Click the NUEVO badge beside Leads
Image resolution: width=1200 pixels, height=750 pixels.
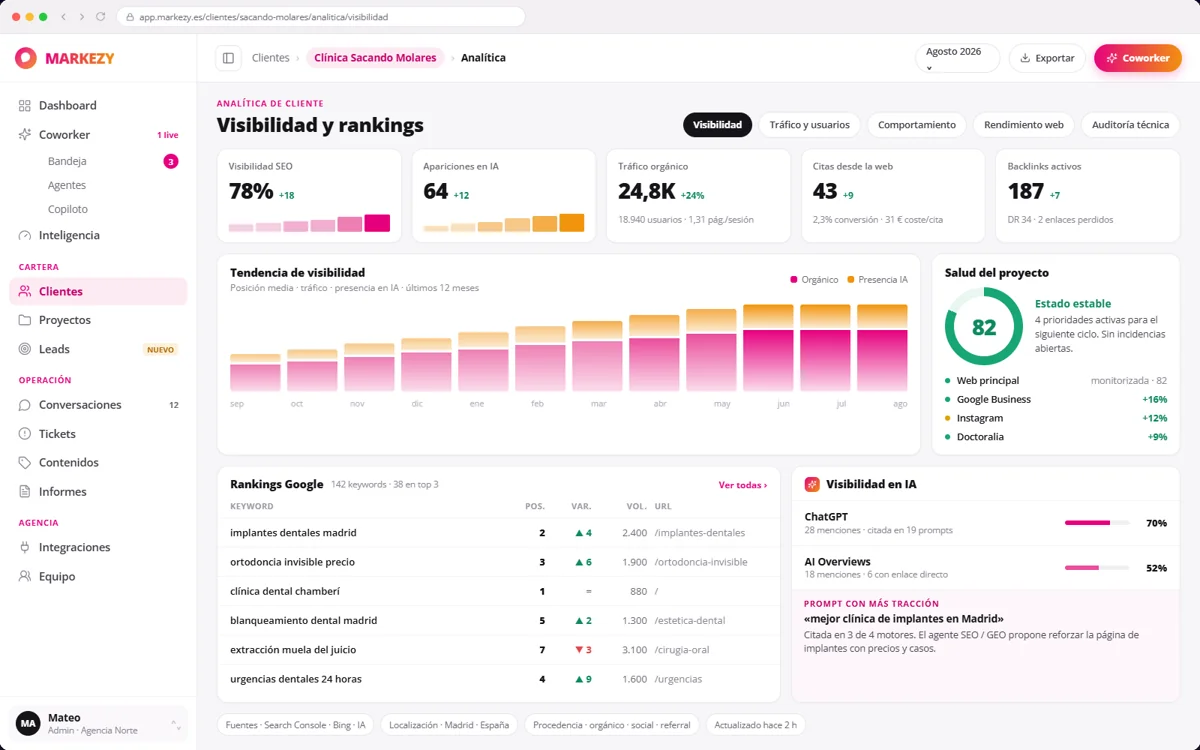(x=160, y=350)
